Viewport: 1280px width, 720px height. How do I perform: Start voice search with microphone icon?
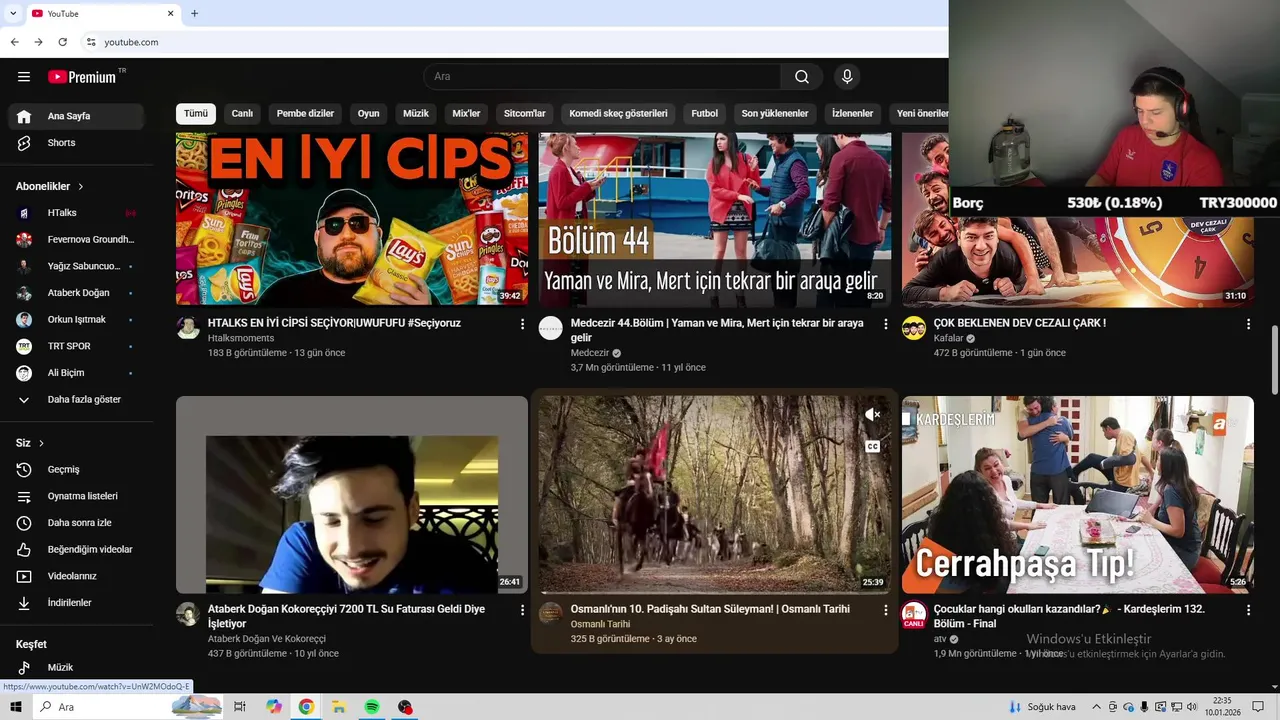(847, 77)
